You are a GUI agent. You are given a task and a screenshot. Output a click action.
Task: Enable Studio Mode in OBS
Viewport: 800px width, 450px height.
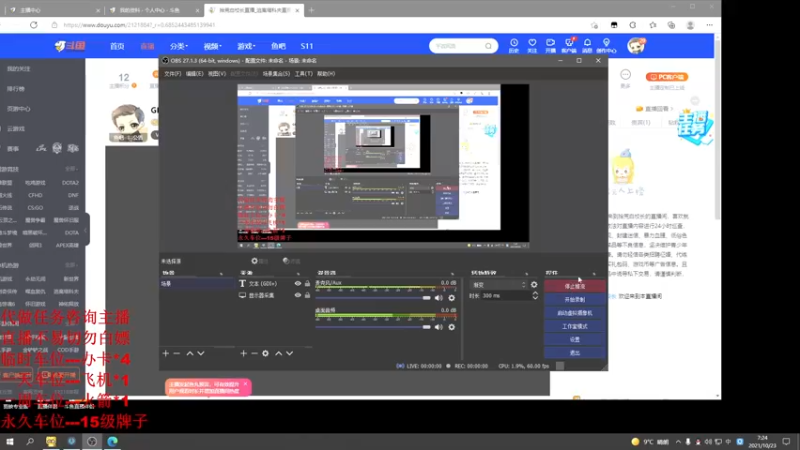pos(574,326)
